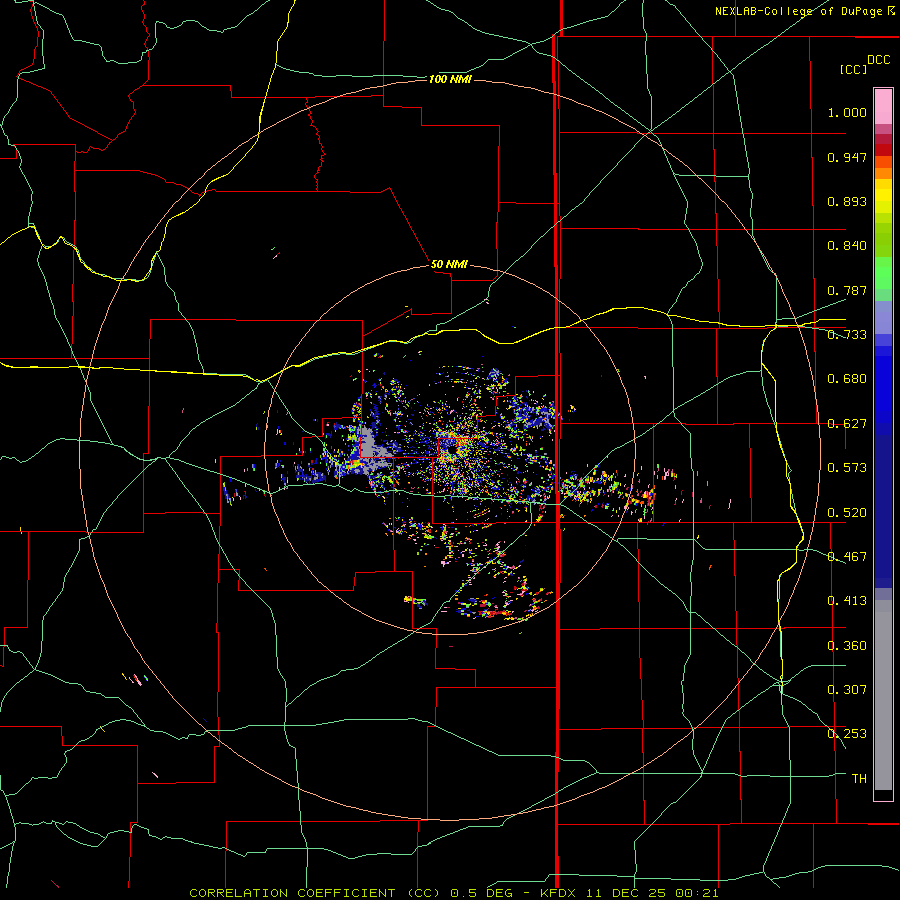Click the 0.520 color scale value

pos(847,513)
